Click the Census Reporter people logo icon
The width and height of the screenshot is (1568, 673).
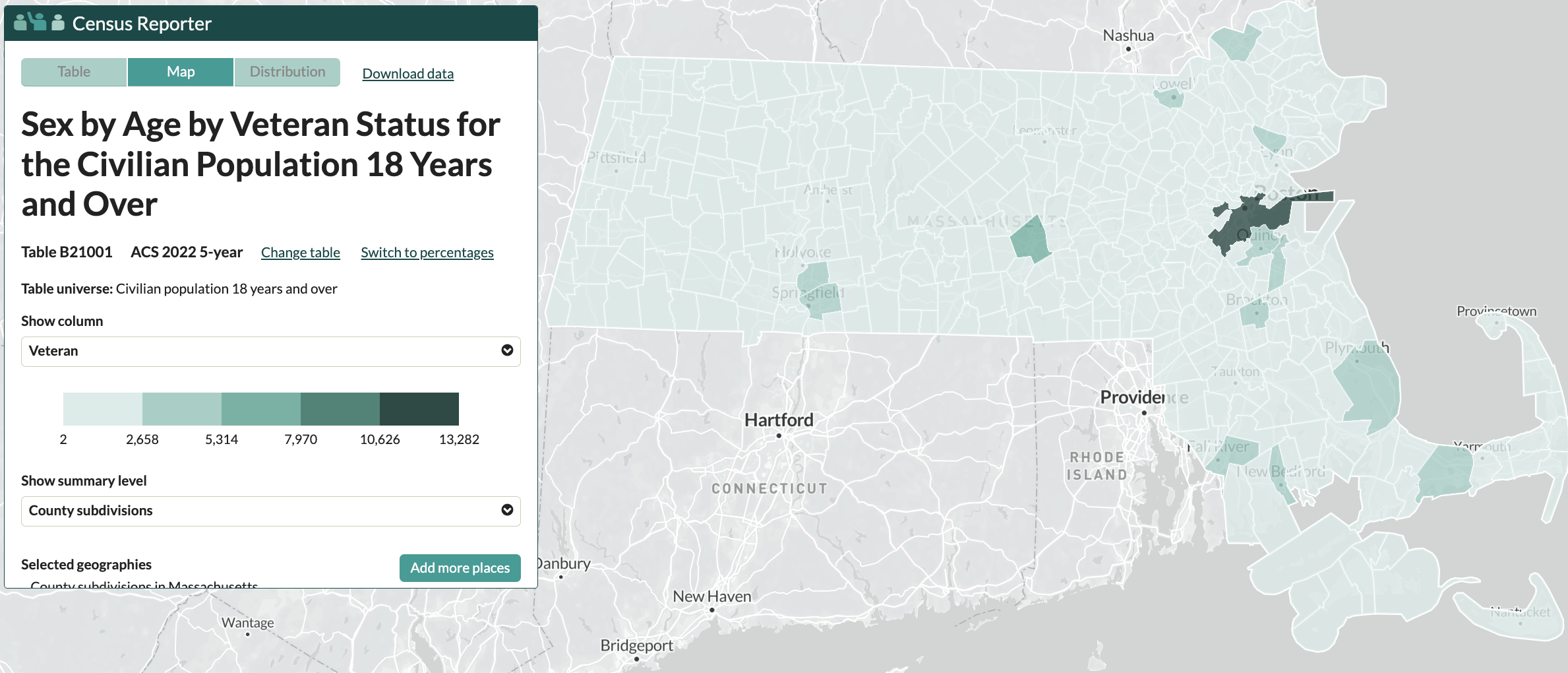pyautogui.click(x=39, y=22)
